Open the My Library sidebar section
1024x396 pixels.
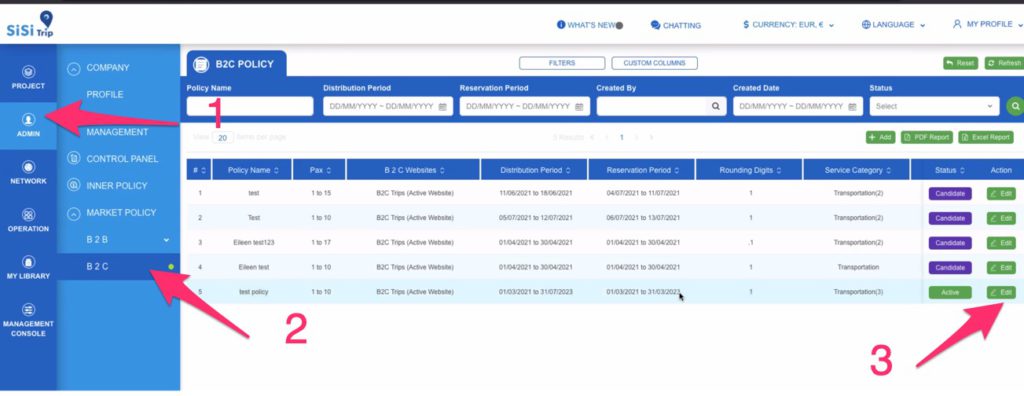[28, 268]
